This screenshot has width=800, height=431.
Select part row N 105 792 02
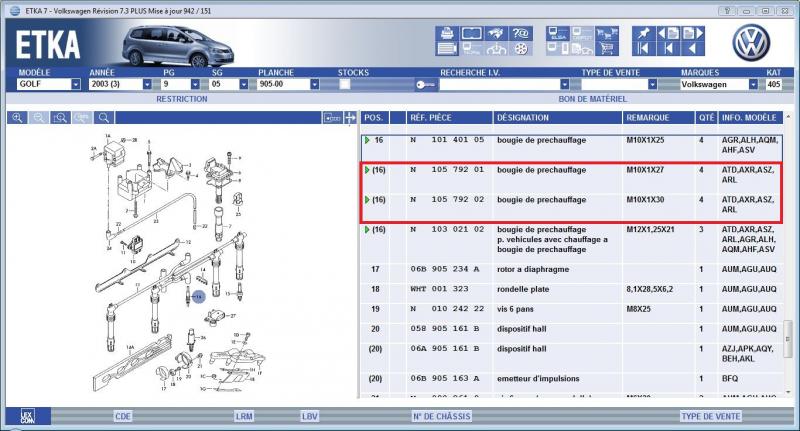point(571,205)
